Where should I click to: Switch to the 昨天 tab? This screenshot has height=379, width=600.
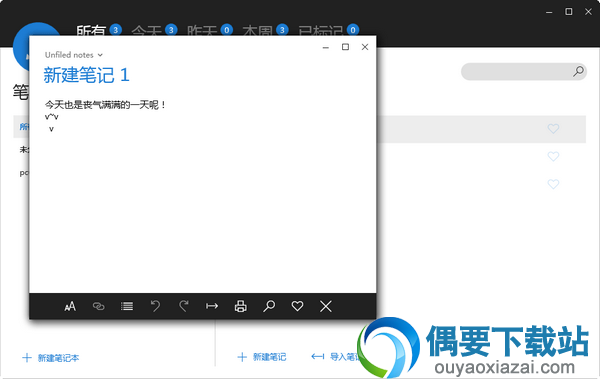pyautogui.click(x=210, y=30)
